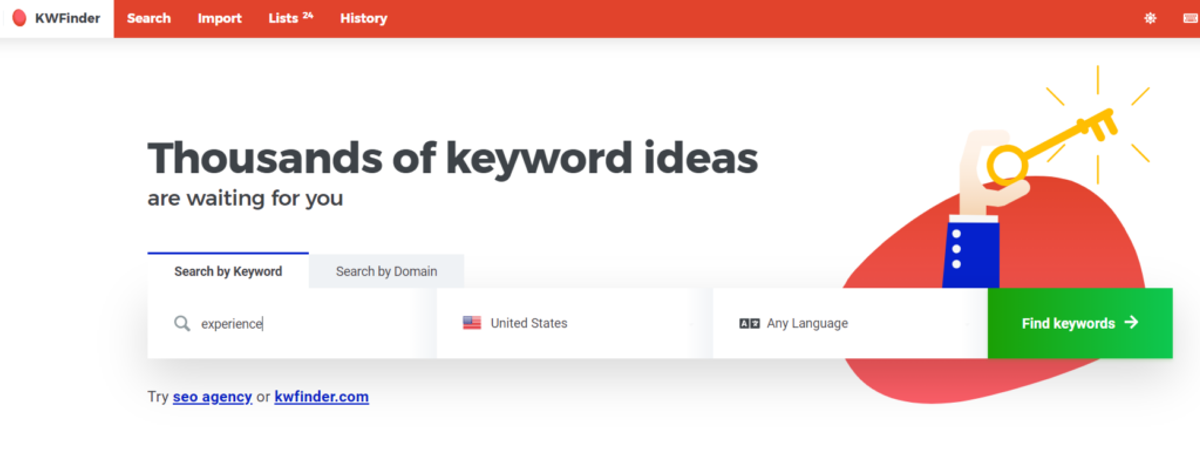Follow the "kwfinder.com" suggestion link
This screenshot has width=1200, height=476.
click(x=322, y=397)
